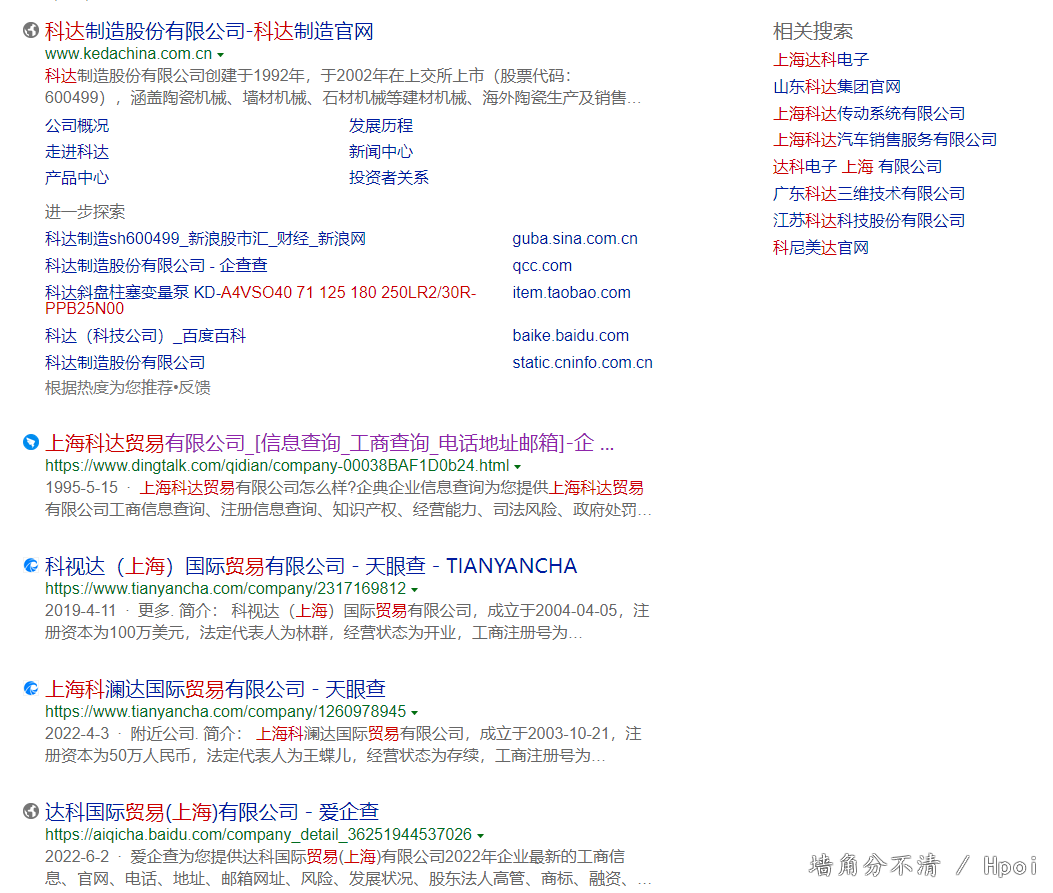Expand the arrow after tianyancha.com/company/2317169812
The height and width of the screenshot is (893, 1053).
coord(415,590)
